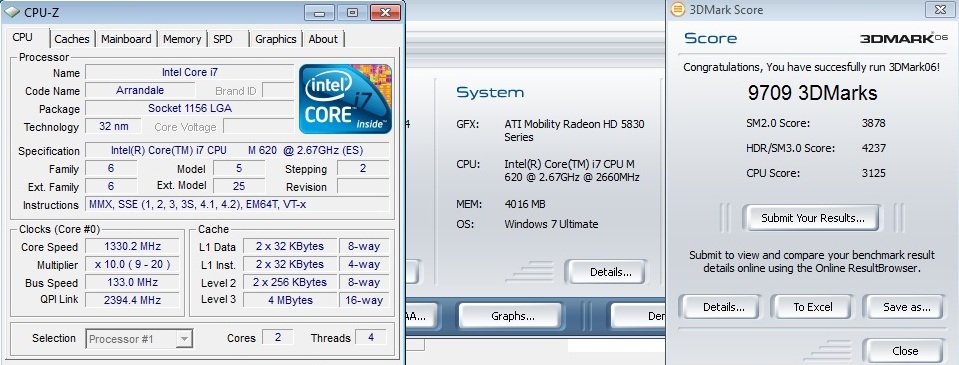
Task: Click Submit Your Results button
Action: tap(812, 218)
